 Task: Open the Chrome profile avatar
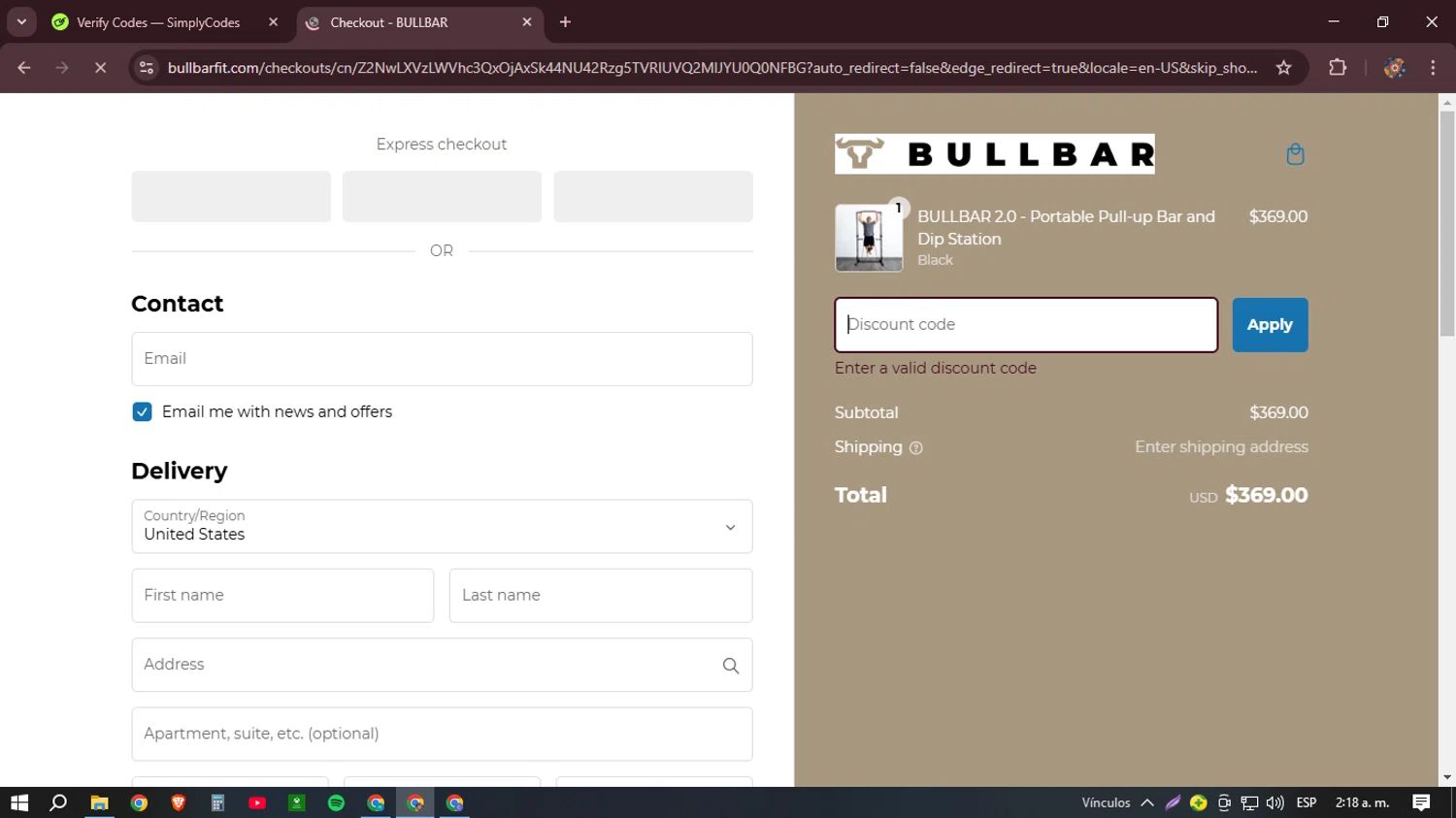click(x=1395, y=68)
